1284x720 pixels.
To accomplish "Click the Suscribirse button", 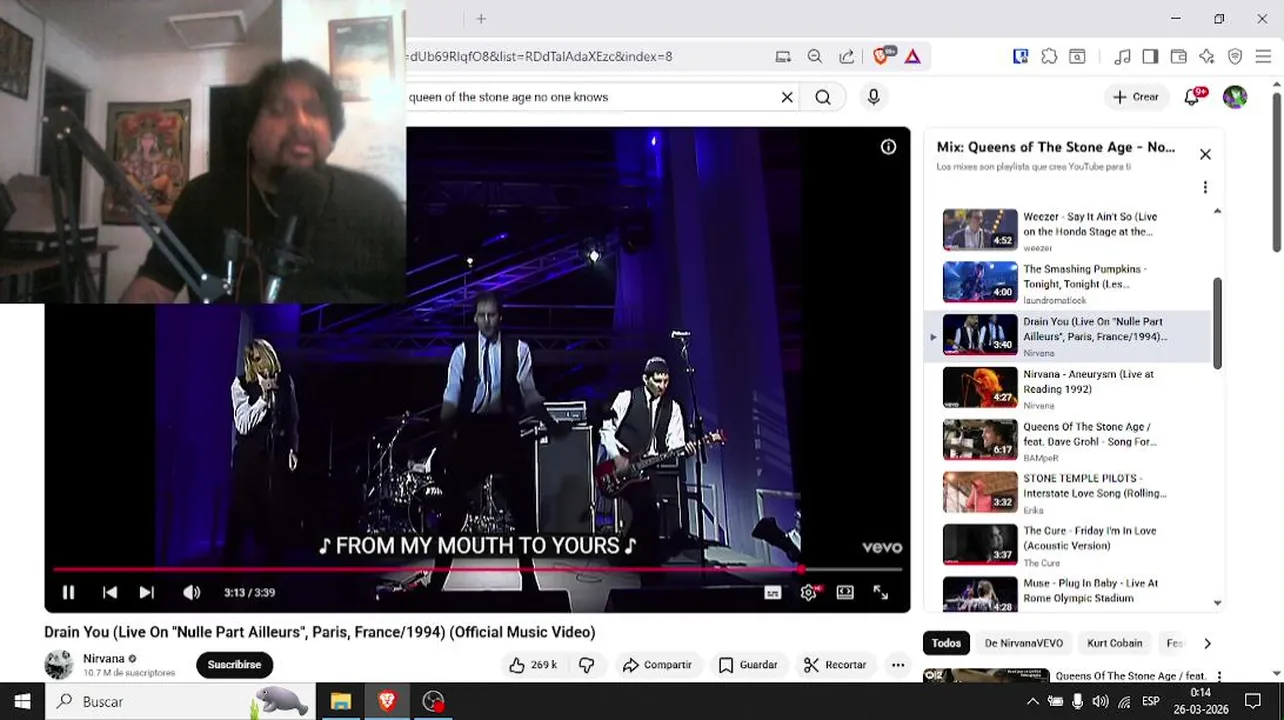I will coord(234,664).
